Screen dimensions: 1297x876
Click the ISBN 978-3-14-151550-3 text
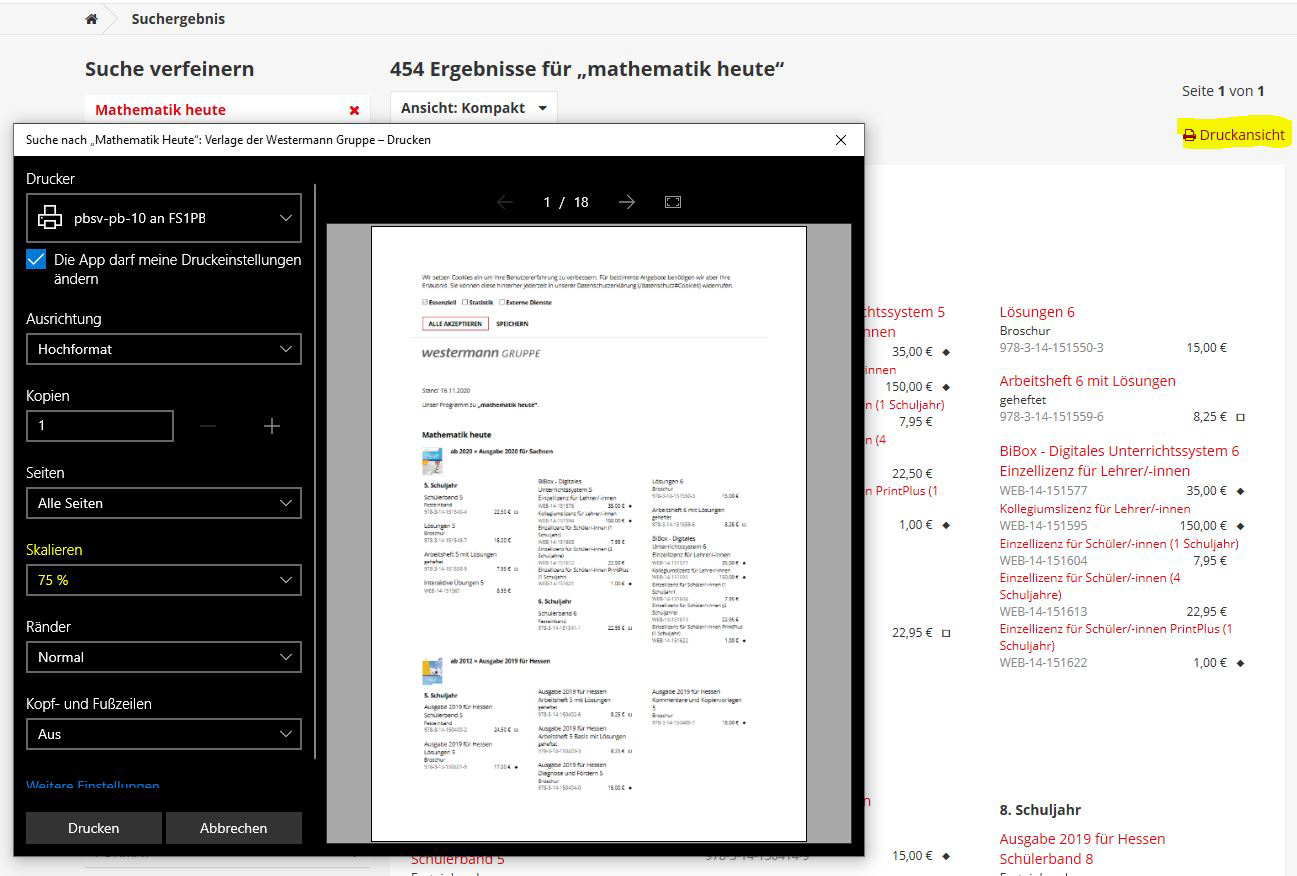[x=1052, y=347]
